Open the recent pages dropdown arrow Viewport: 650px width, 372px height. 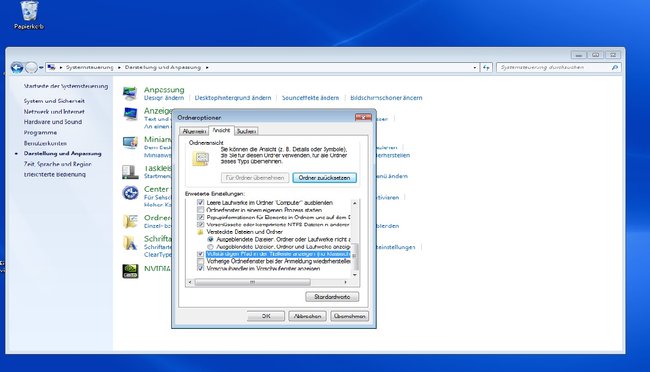click(x=41, y=68)
